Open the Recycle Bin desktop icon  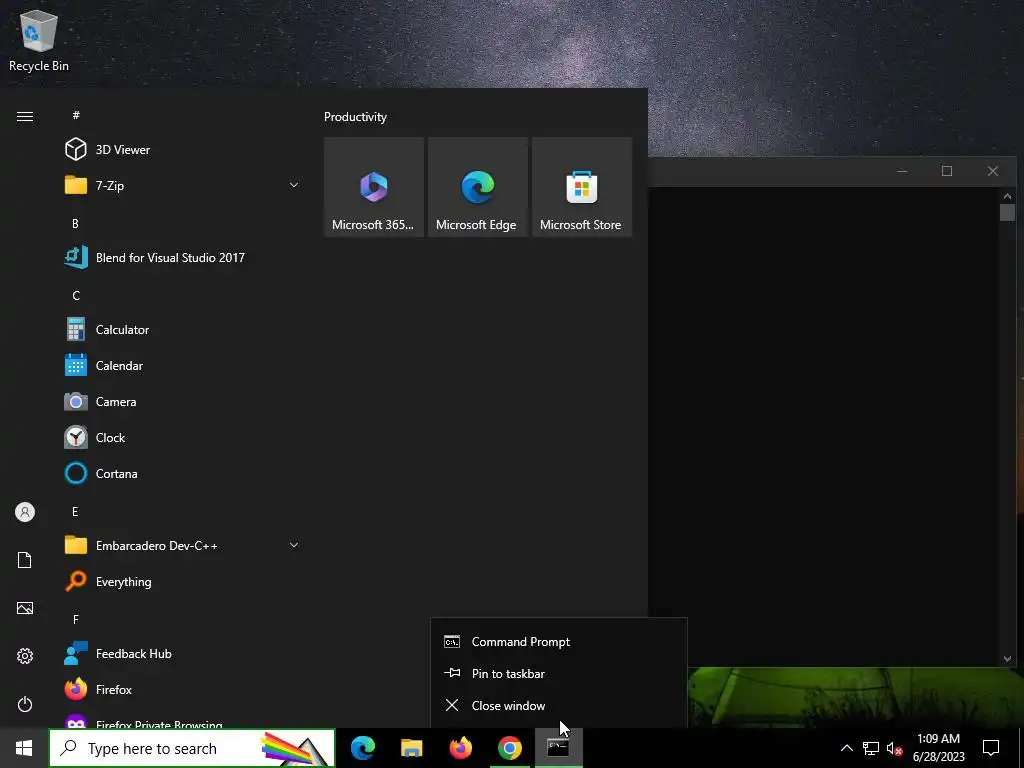tap(39, 40)
